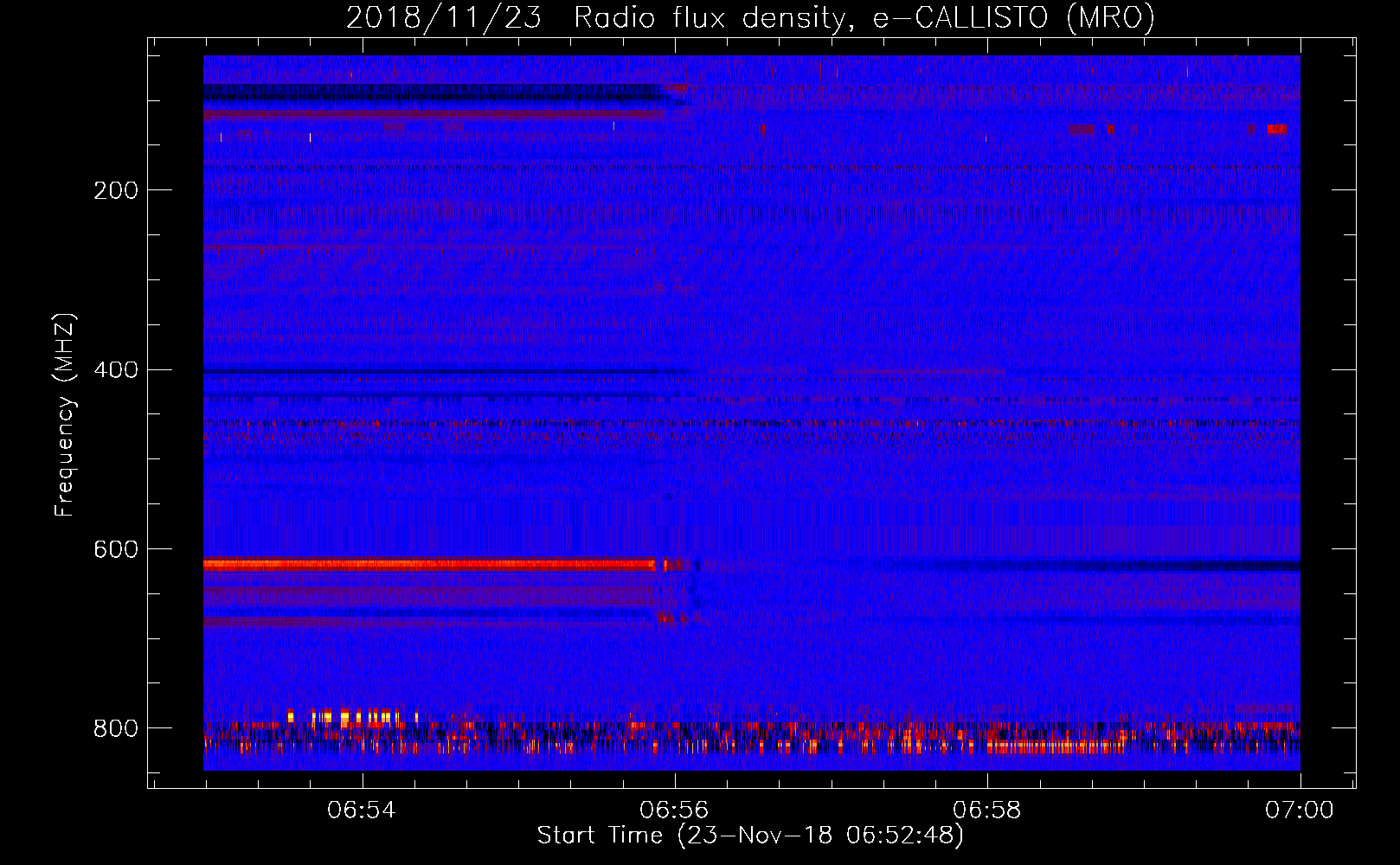1400x865 pixels.
Task: Click the 'Frequency (MHZ)' axis label
Action: 64,415
